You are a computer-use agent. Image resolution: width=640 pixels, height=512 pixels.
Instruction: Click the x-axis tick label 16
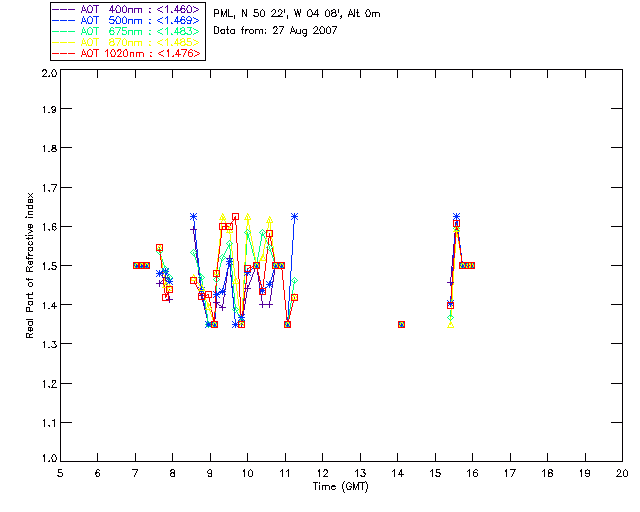(472, 473)
